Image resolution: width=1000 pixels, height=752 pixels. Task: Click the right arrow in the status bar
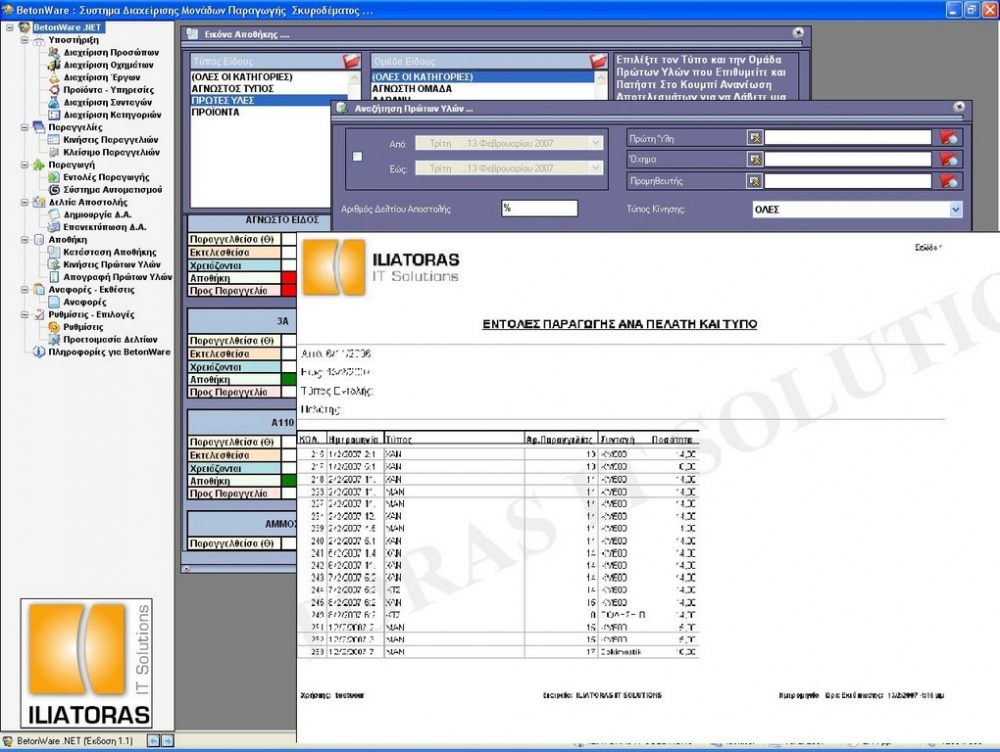point(167,741)
